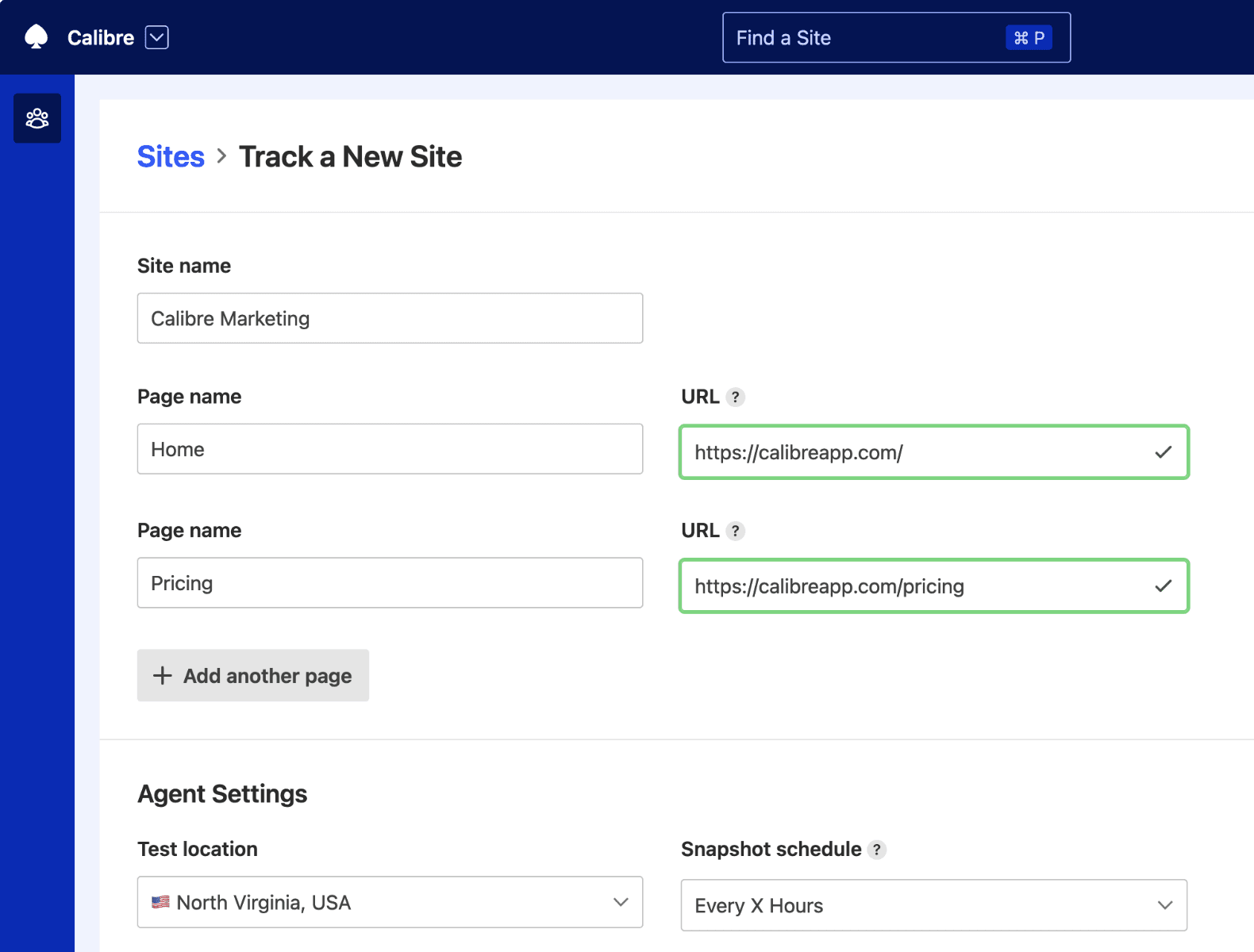
Task: Click the Snapshot schedule help icon
Action: click(877, 850)
